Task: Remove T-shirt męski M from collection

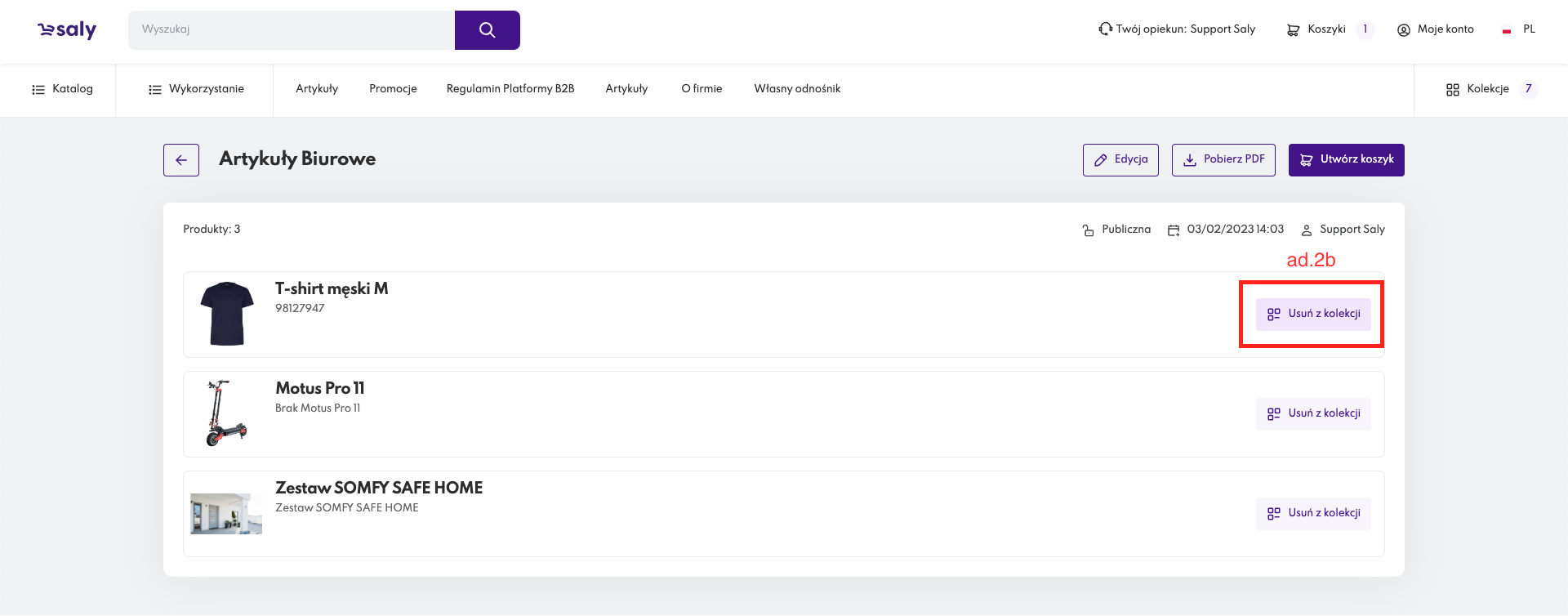Action: point(1313,315)
